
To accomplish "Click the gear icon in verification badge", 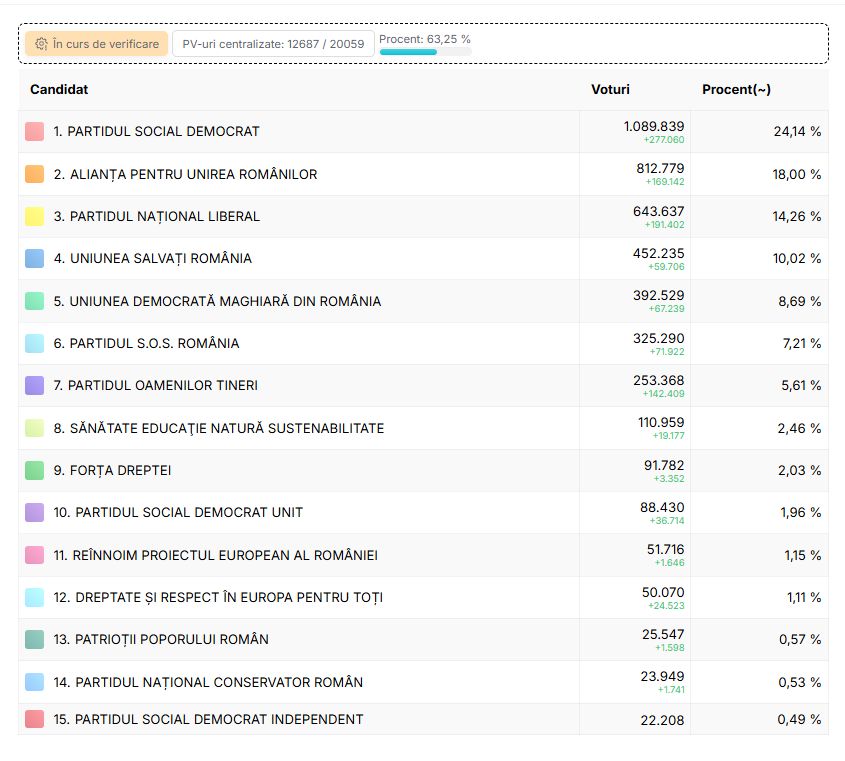I will (41, 44).
